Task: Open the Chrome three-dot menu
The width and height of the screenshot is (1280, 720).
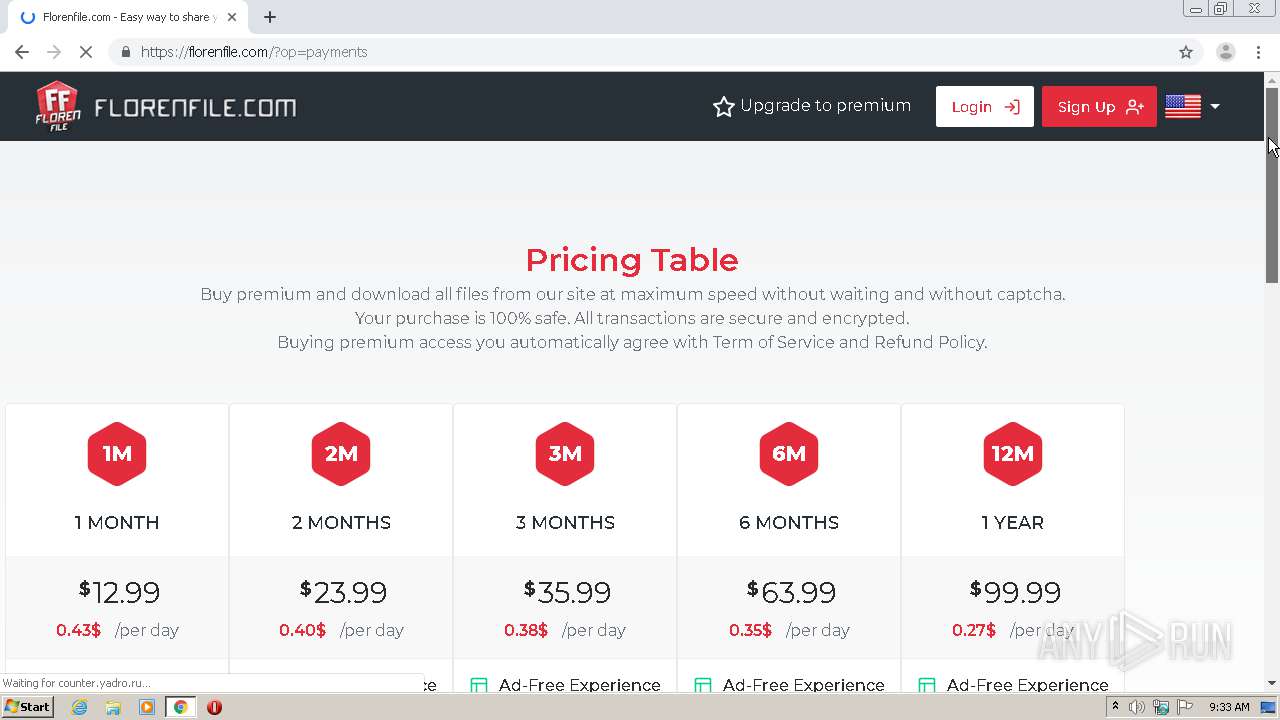Action: point(1258,52)
